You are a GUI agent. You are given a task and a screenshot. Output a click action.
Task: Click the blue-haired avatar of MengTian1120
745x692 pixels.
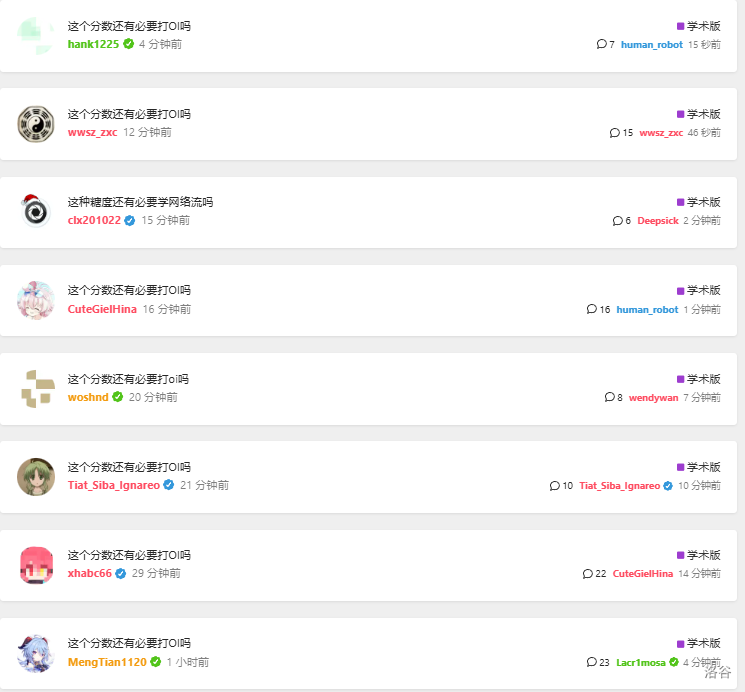coord(36,653)
